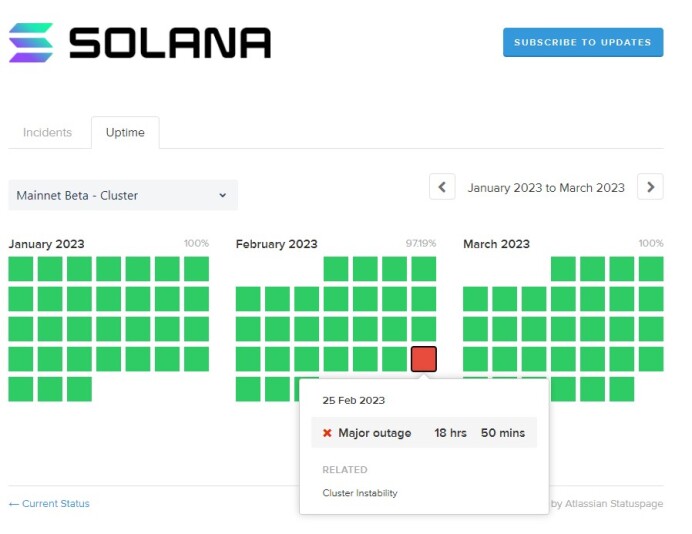Return to Current Status page
This screenshot has height=534, width=692.
click(x=49, y=504)
